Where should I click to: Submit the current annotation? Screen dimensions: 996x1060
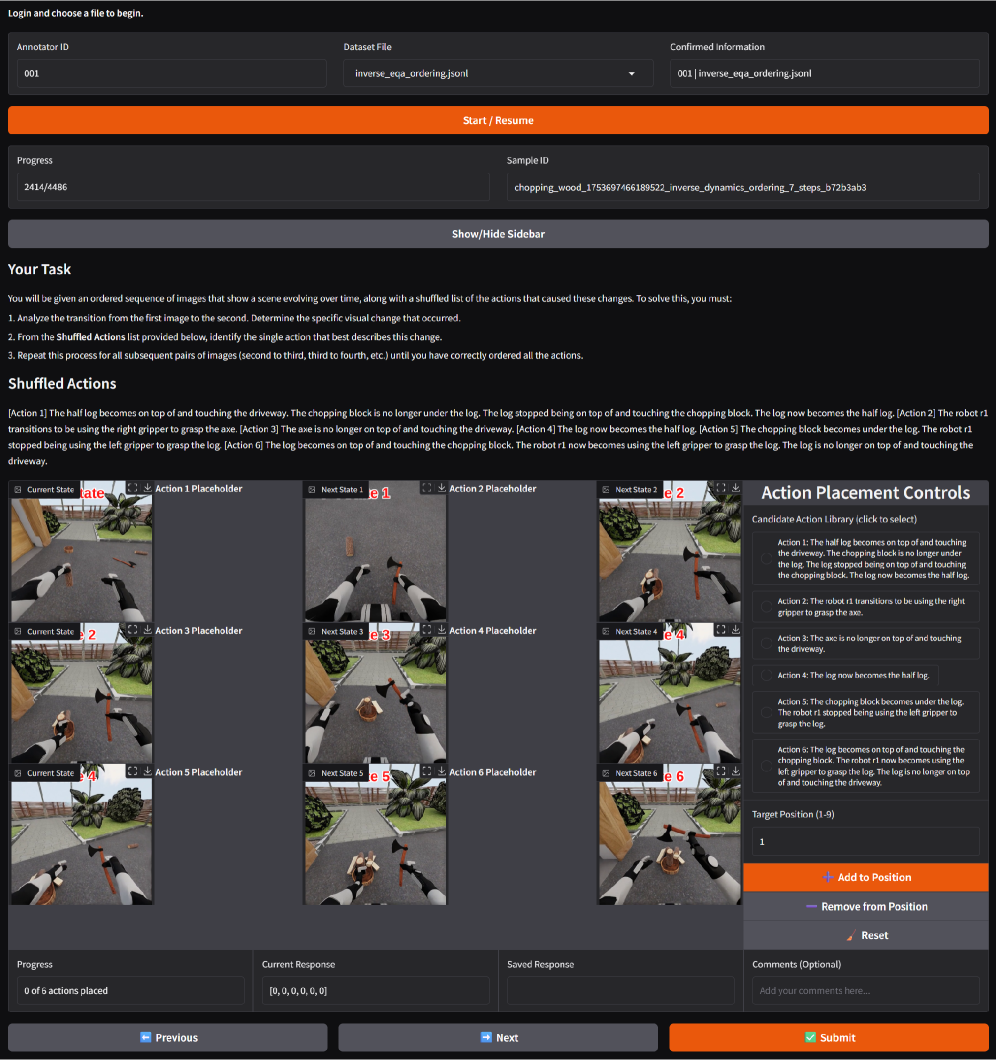(828, 1037)
